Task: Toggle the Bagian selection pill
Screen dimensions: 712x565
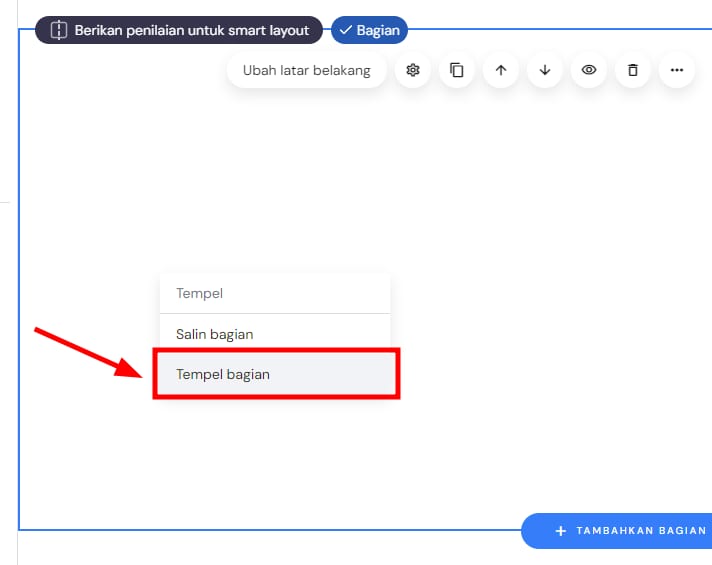Action: [369, 30]
